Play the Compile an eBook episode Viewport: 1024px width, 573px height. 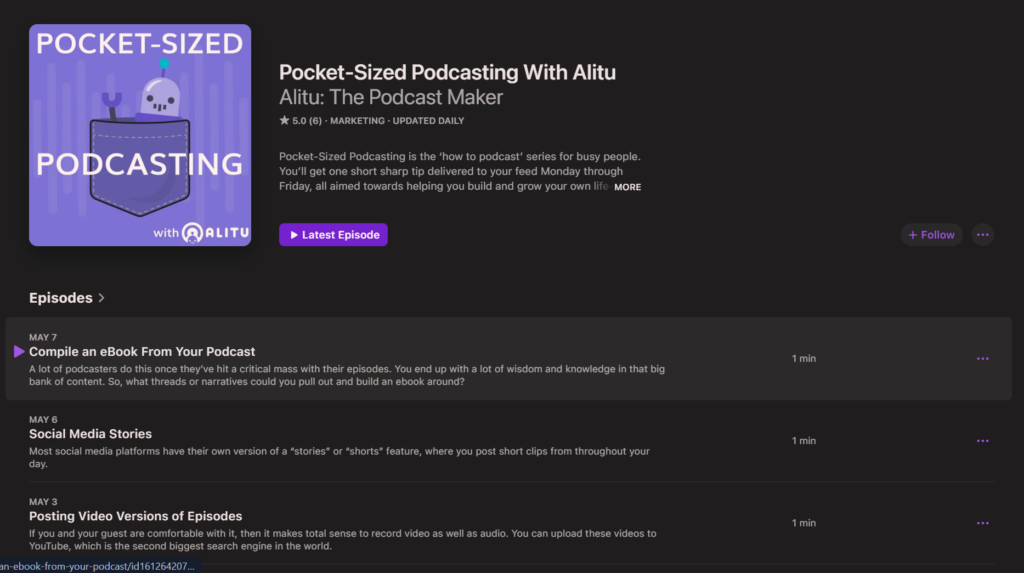pyautogui.click(x=19, y=352)
